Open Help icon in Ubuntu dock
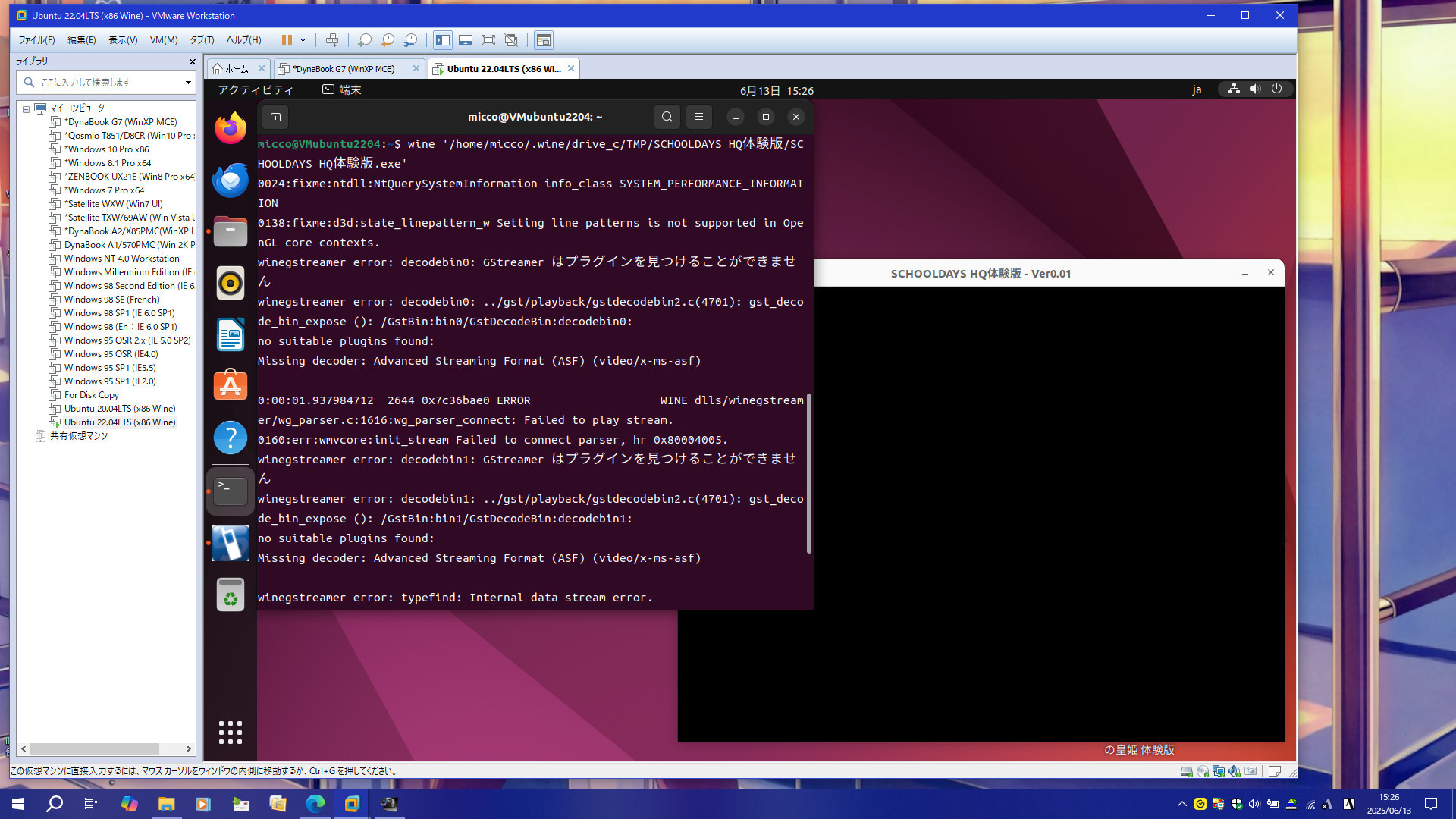The height and width of the screenshot is (819, 1456). click(231, 438)
